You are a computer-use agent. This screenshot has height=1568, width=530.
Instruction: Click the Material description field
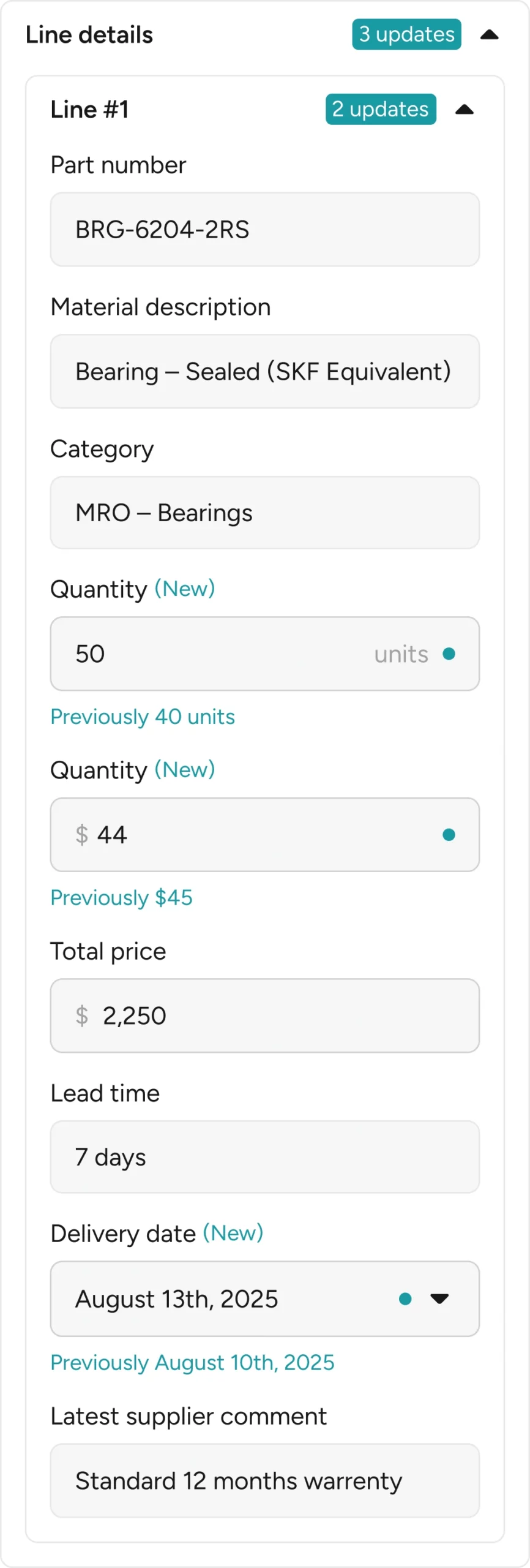[264, 372]
